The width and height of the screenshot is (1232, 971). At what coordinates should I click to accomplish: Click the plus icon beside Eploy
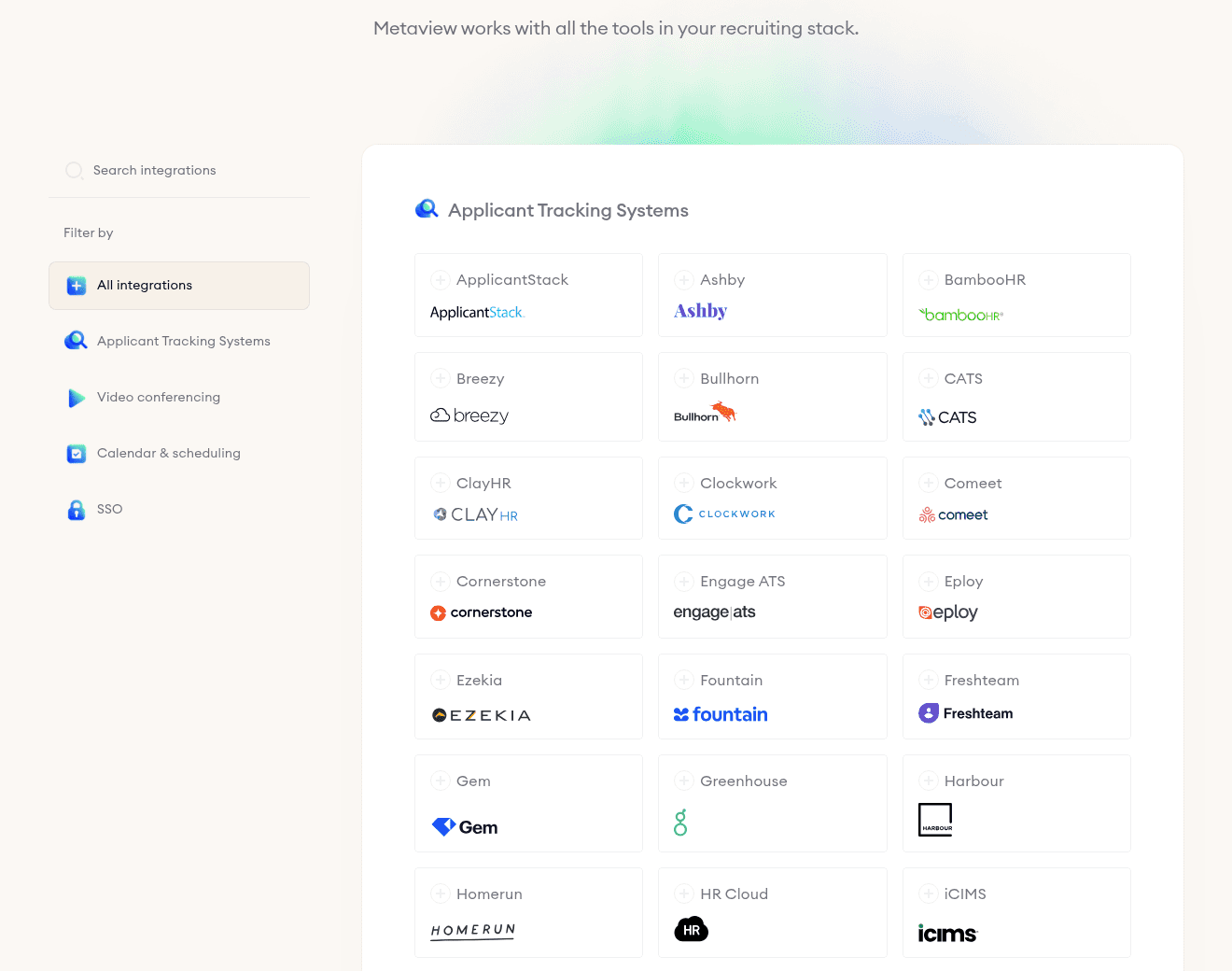928,582
